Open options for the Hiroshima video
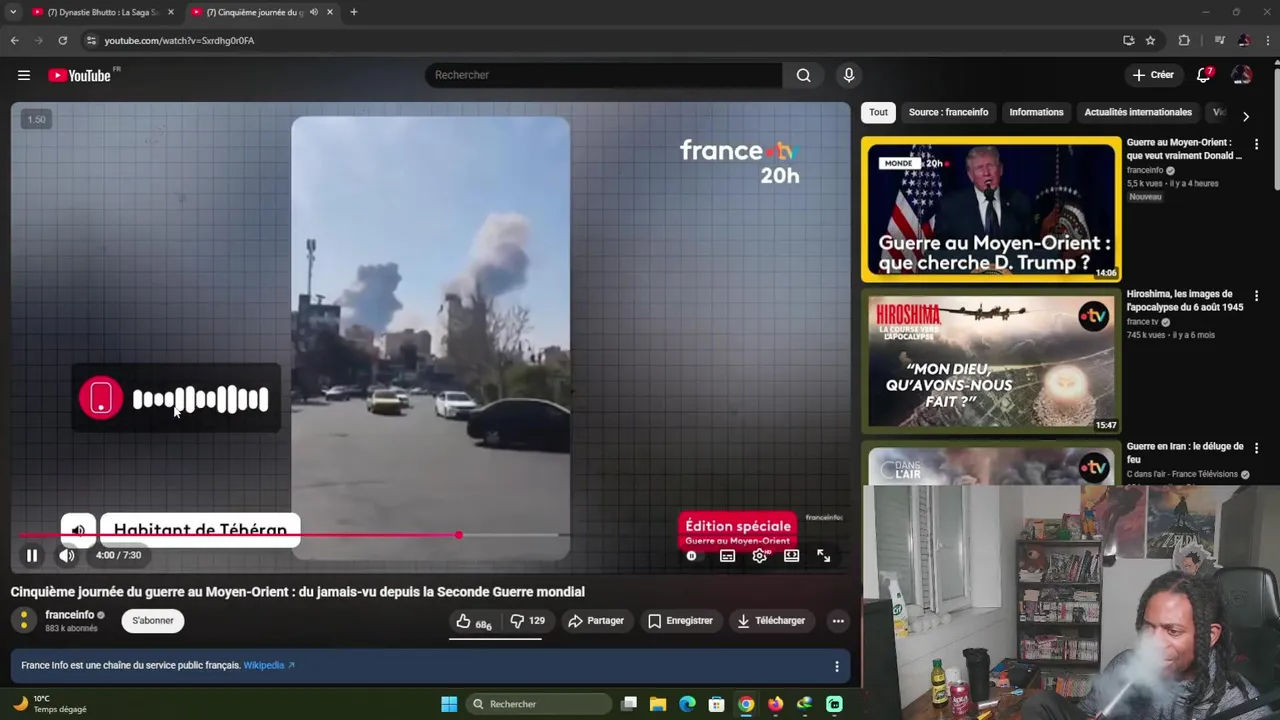The height and width of the screenshot is (720, 1280). tap(1256, 296)
